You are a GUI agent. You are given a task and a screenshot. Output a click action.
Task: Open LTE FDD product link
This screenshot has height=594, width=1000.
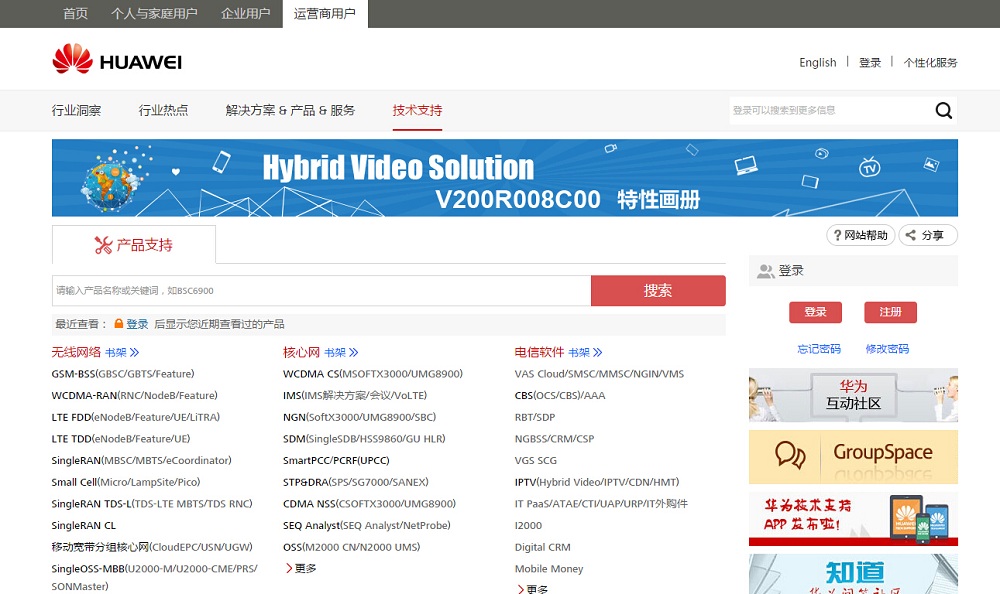(136, 417)
